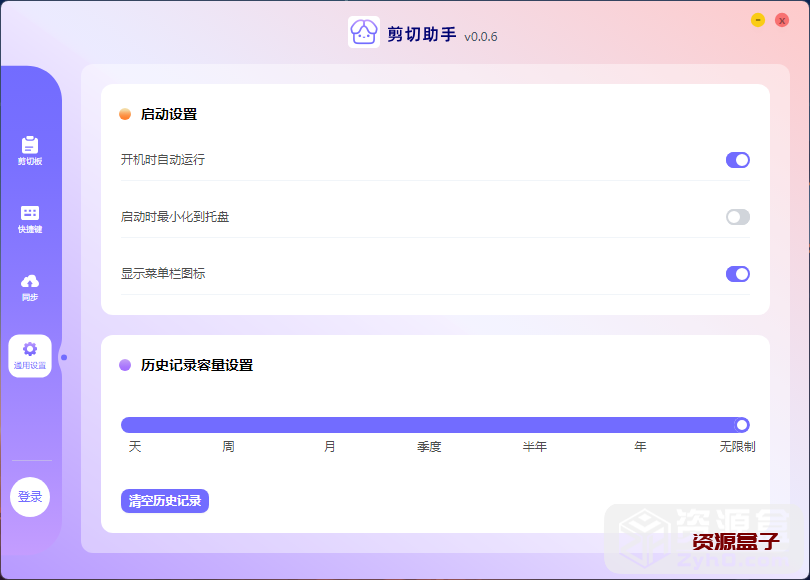Select the 无限制 capacity label

737,446
